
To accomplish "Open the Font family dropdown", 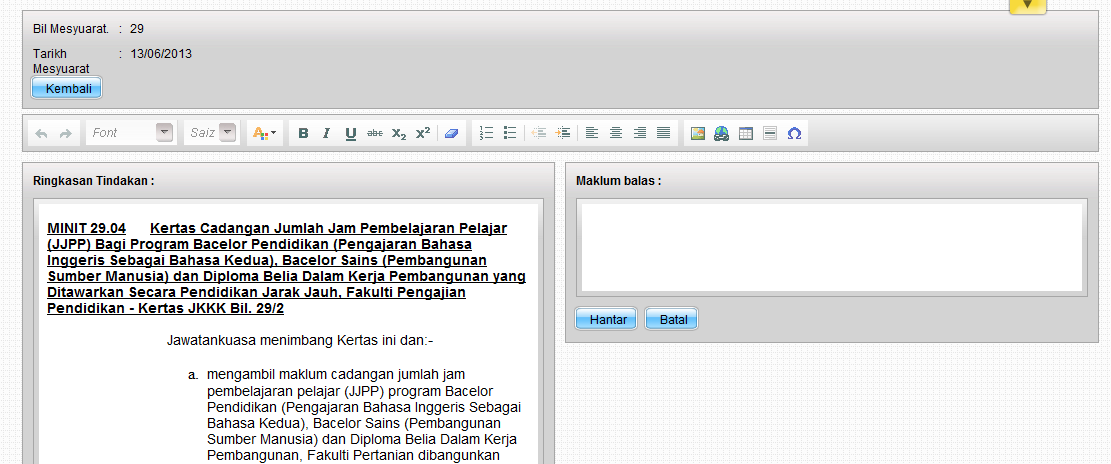I will click(130, 132).
